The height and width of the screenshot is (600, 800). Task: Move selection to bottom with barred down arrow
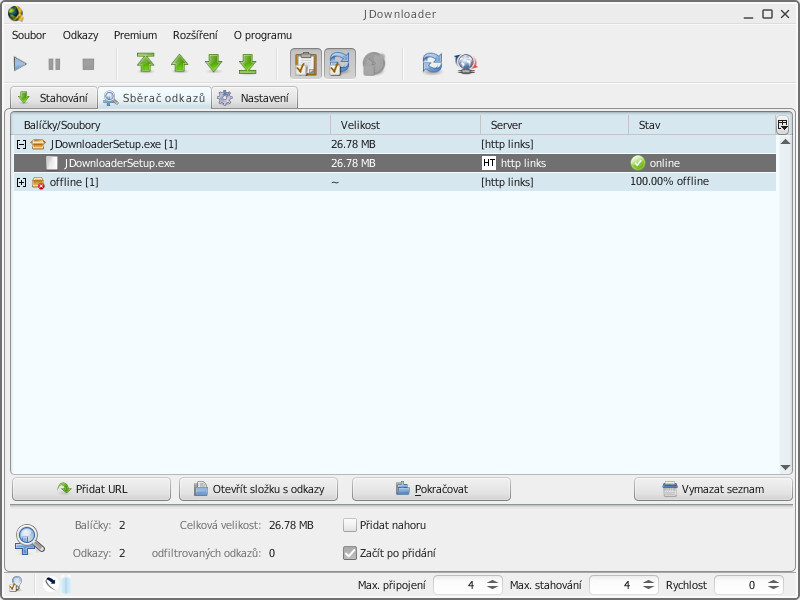[x=248, y=63]
